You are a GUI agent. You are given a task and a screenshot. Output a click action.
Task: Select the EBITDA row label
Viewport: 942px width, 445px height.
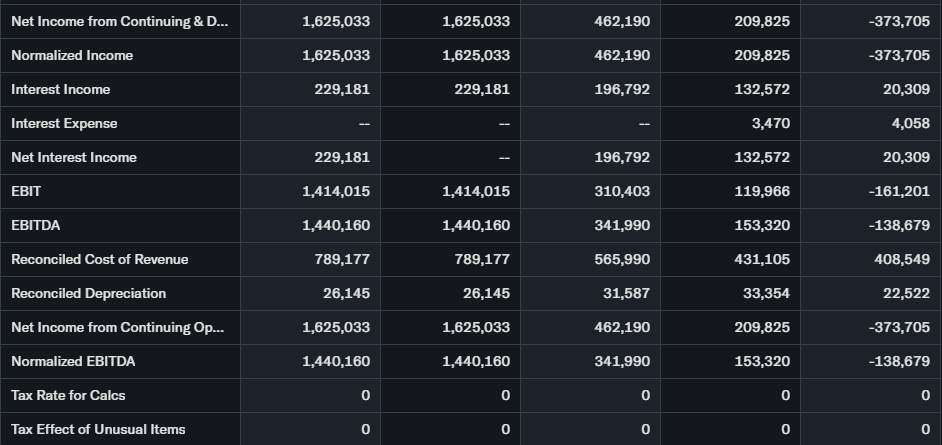(36, 225)
